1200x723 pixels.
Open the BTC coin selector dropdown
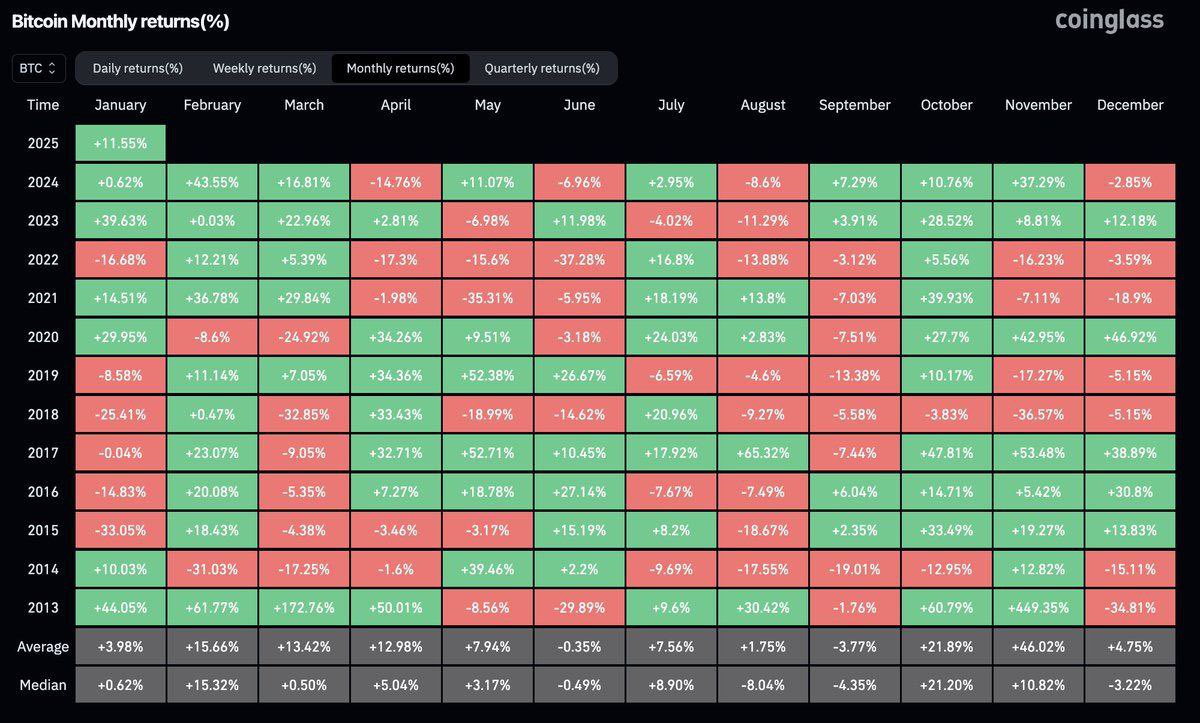pos(37,68)
